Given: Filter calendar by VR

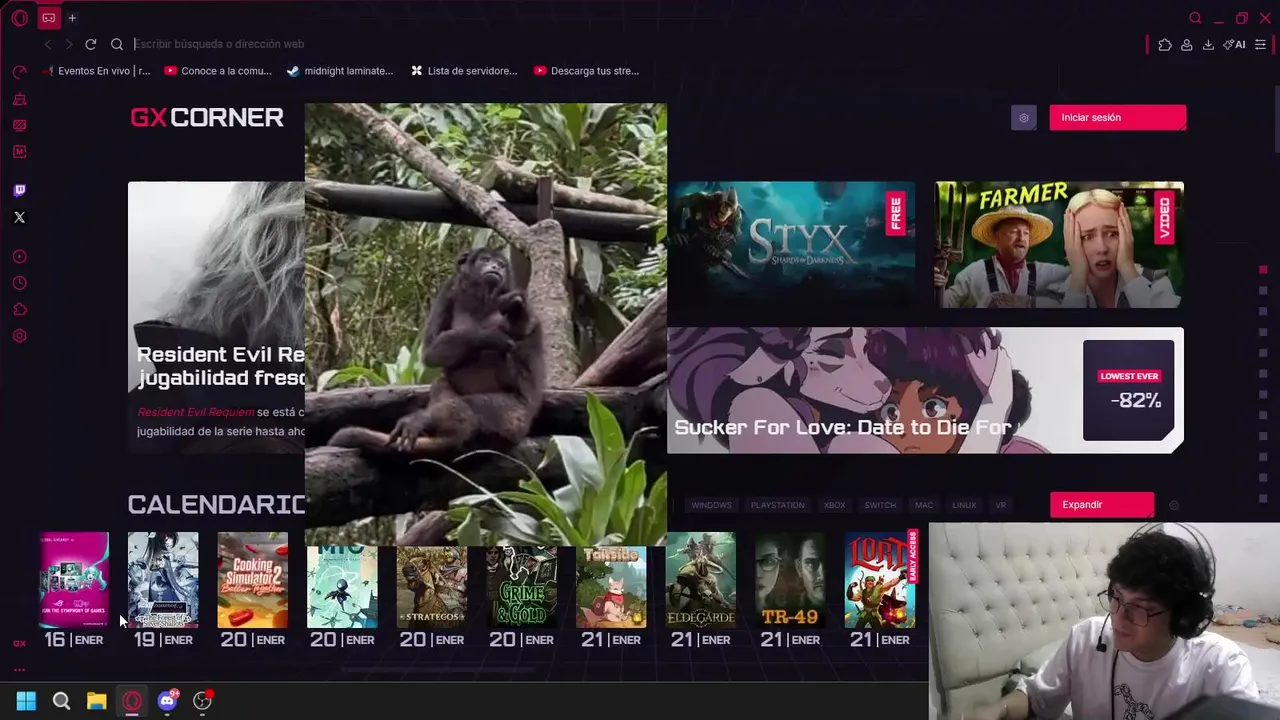Looking at the screenshot, I should click(x=1000, y=505).
